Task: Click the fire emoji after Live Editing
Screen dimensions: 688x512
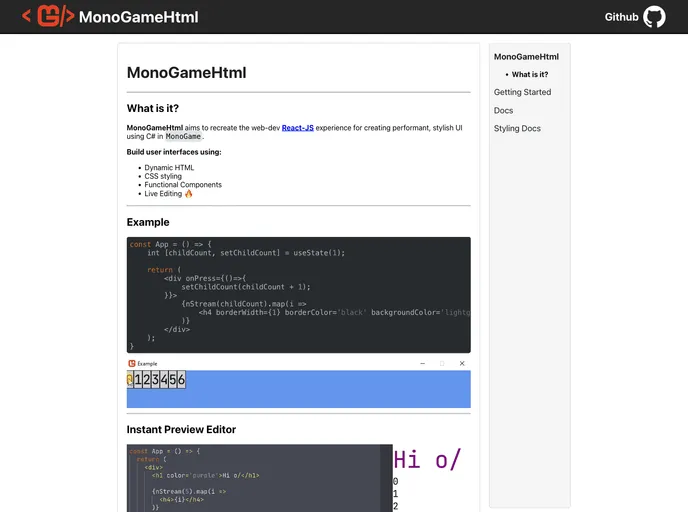Action: click(x=188, y=193)
